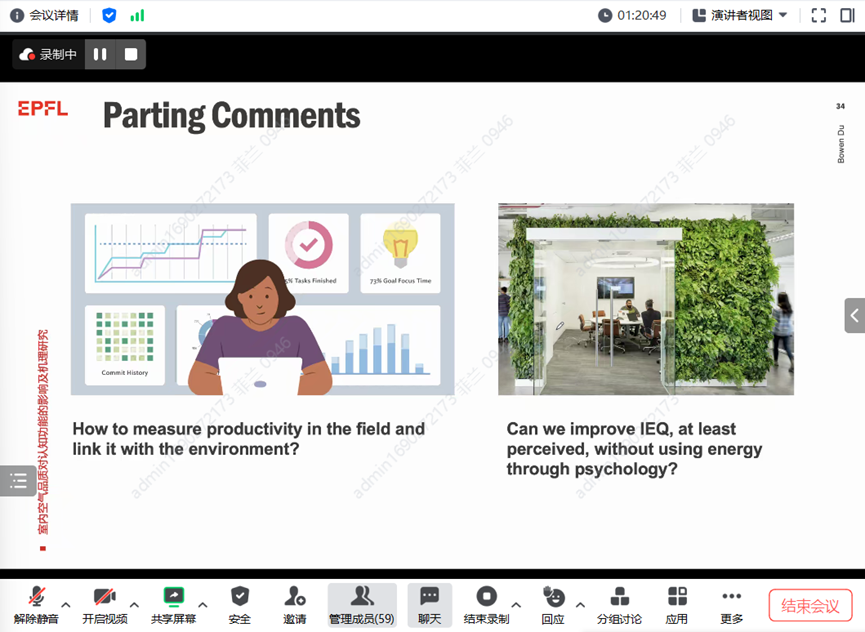The height and width of the screenshot is (632, 865).
Task: Open the 管理成员(59) members panel
Action: click(x=362, y=605)
